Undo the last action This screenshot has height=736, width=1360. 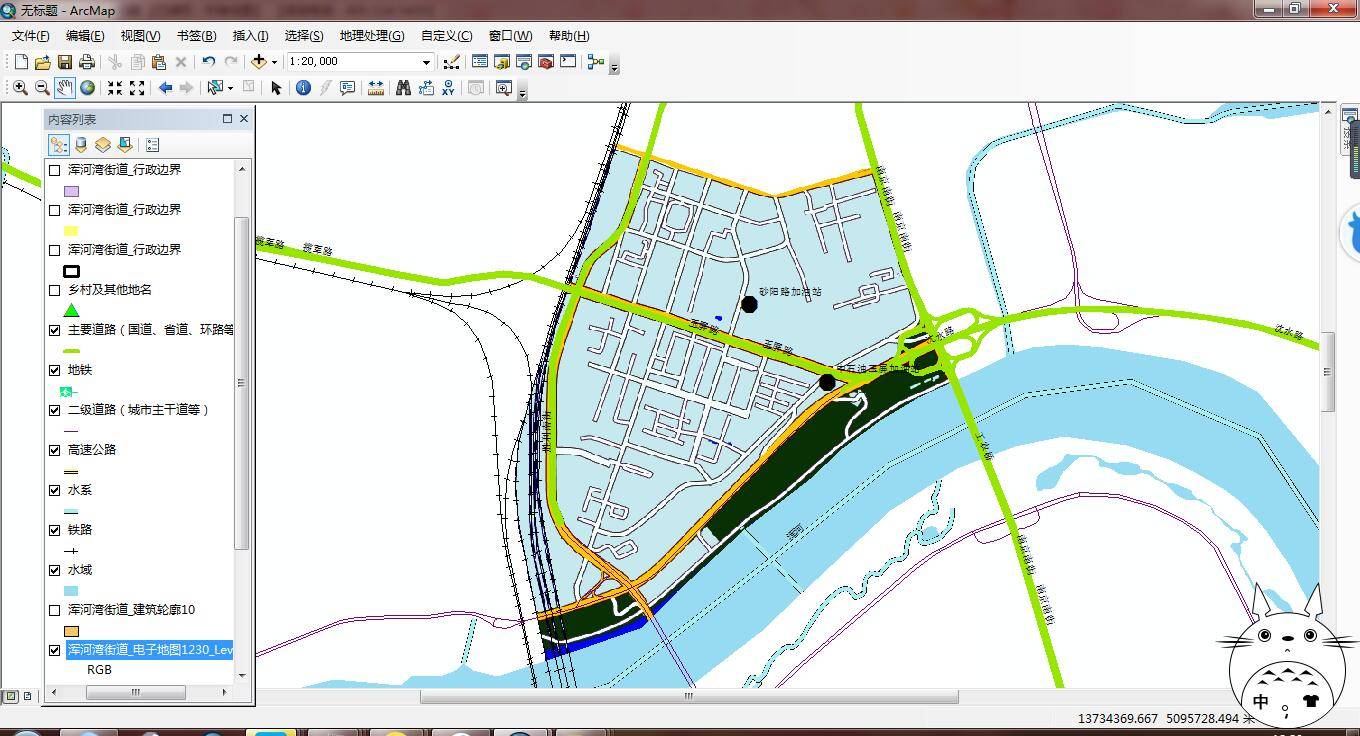208,62
